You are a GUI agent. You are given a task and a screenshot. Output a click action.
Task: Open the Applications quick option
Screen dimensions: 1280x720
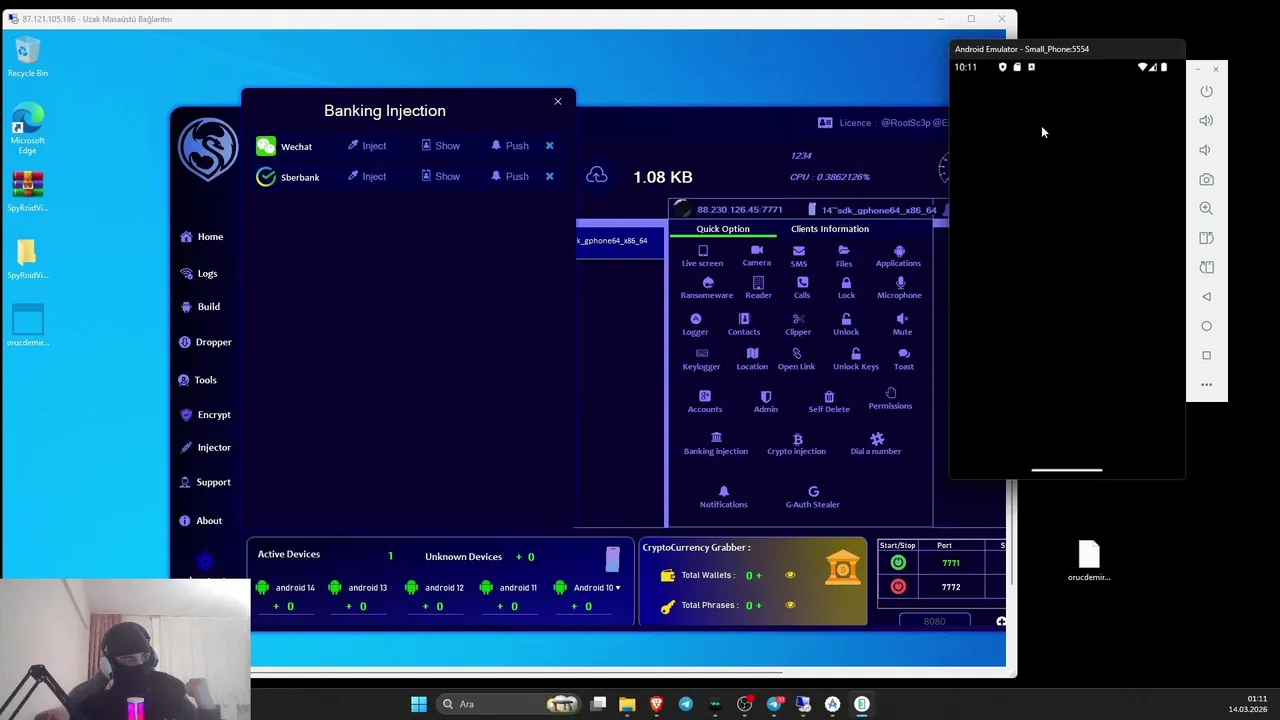898,256
